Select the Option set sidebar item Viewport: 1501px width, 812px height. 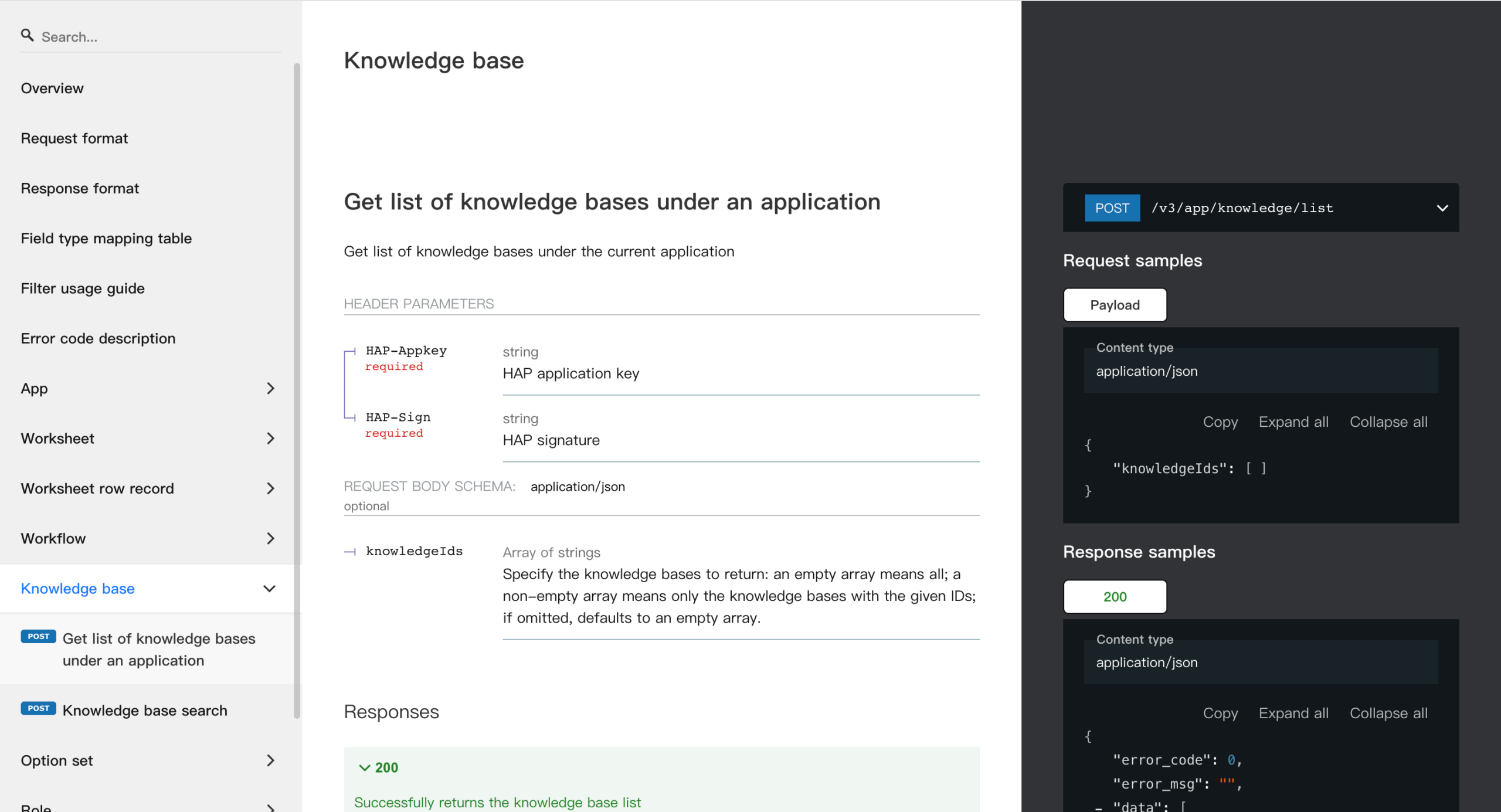point(57,760)
